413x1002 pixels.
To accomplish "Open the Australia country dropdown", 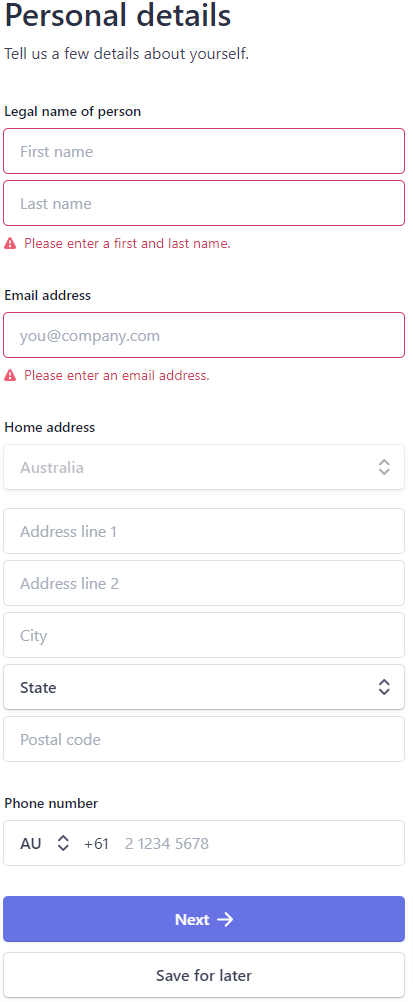I will point(204,467).
